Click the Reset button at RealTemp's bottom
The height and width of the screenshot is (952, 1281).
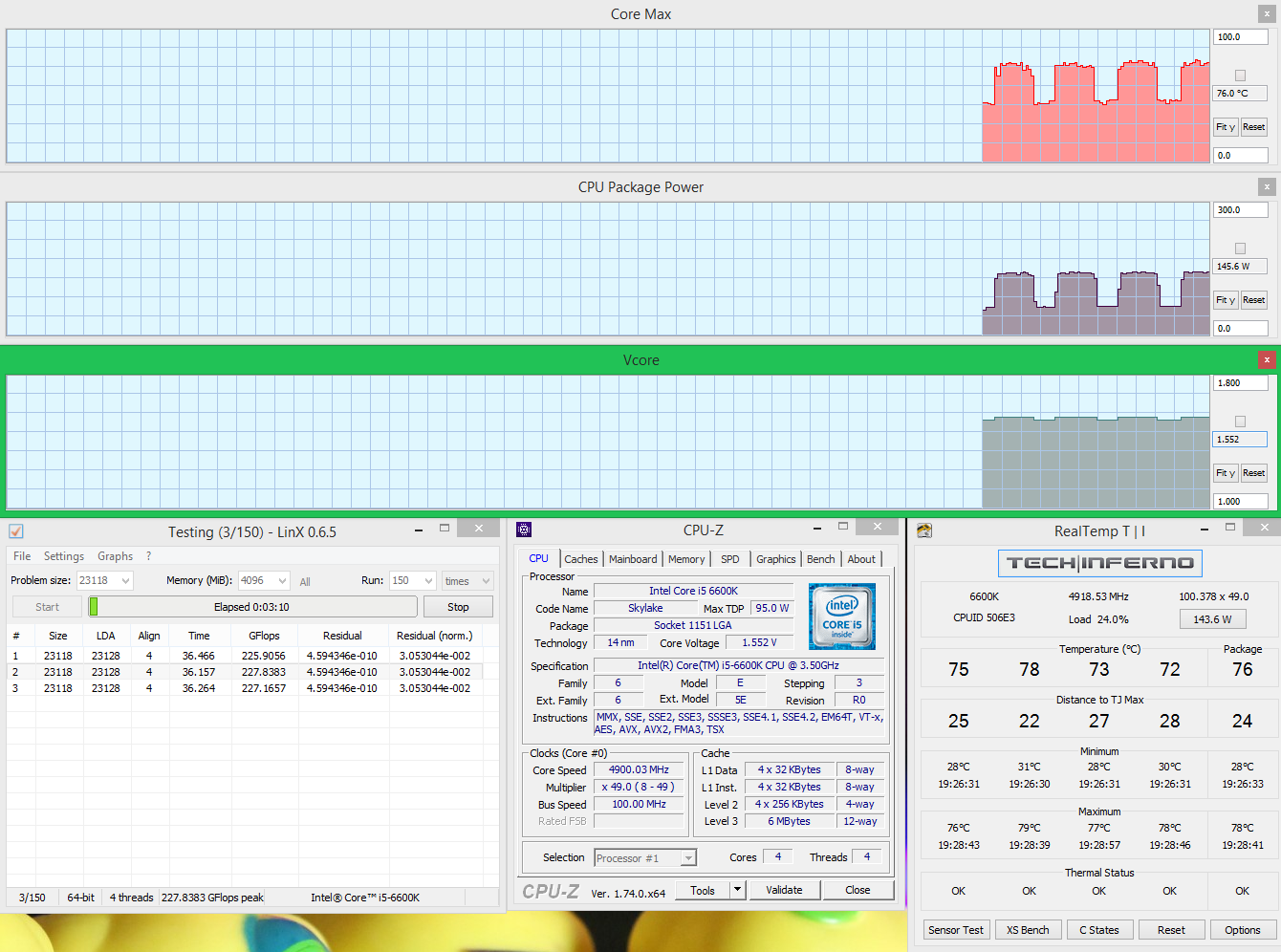(x=1171, y=930)
